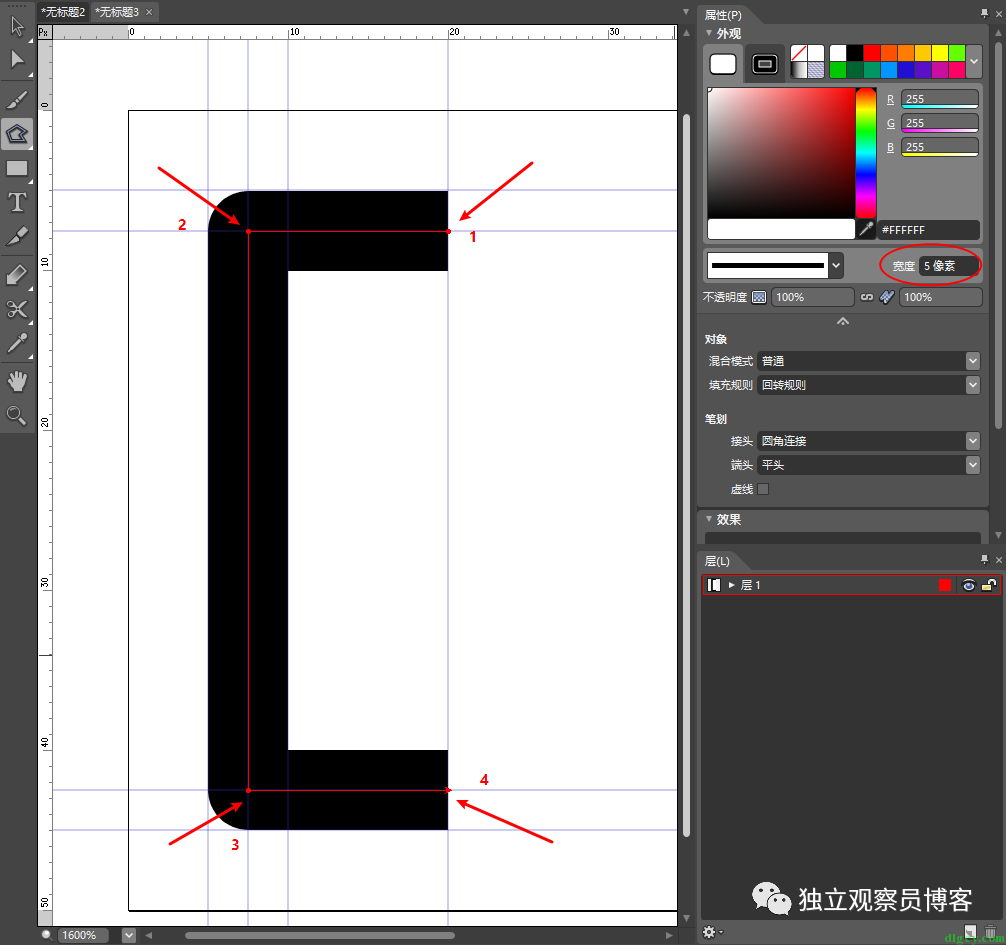Open the 接头 join type dropdown

pos(973,441)
